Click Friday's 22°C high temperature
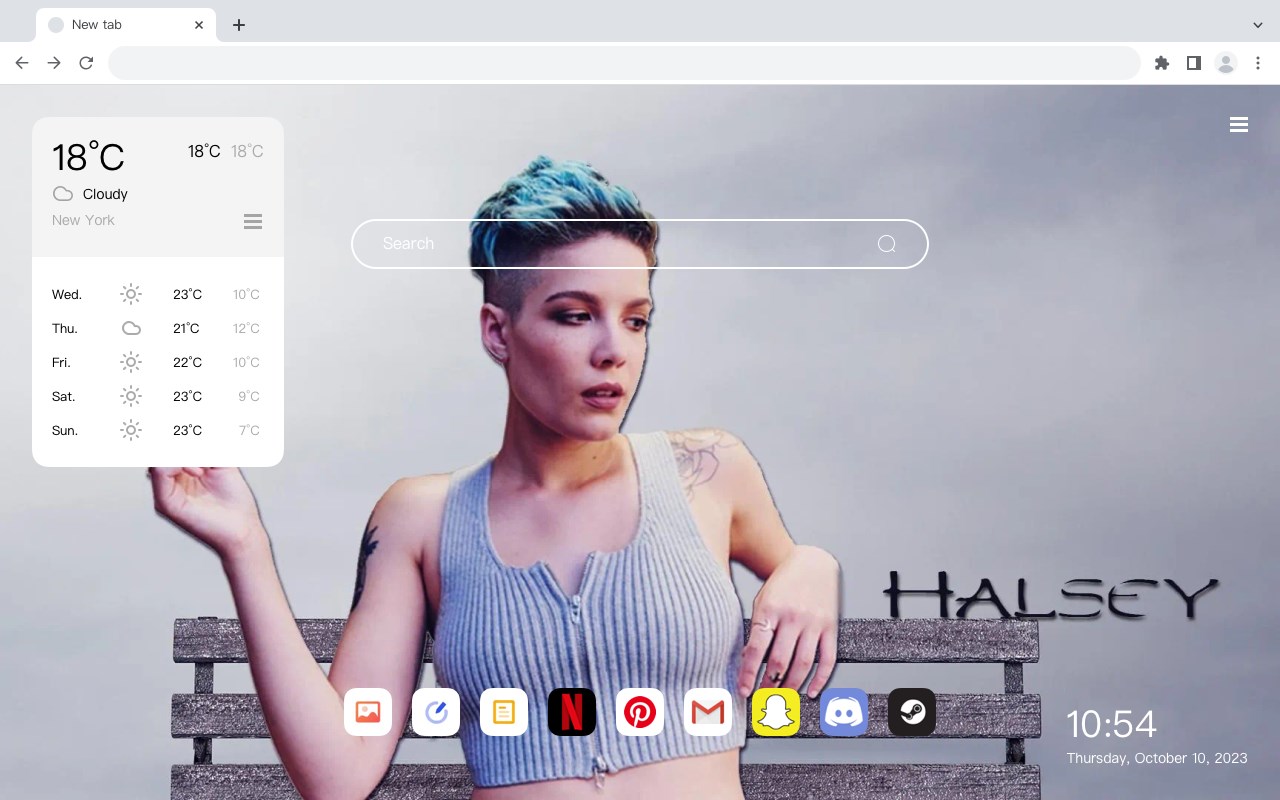This screenshot has width=1280, height=800. tap(187, 362)
